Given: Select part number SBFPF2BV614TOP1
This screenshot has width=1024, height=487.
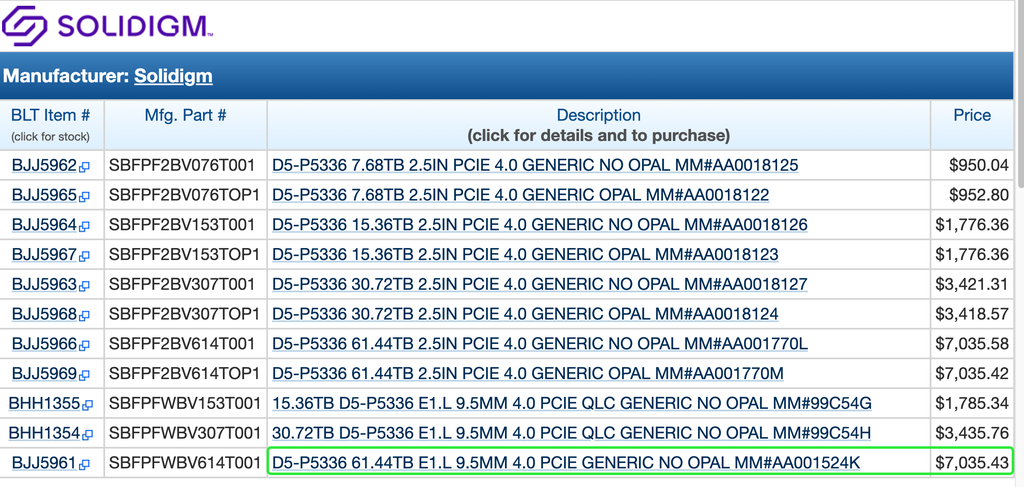Looking at the screenshot, I should [x=184, y=375].
